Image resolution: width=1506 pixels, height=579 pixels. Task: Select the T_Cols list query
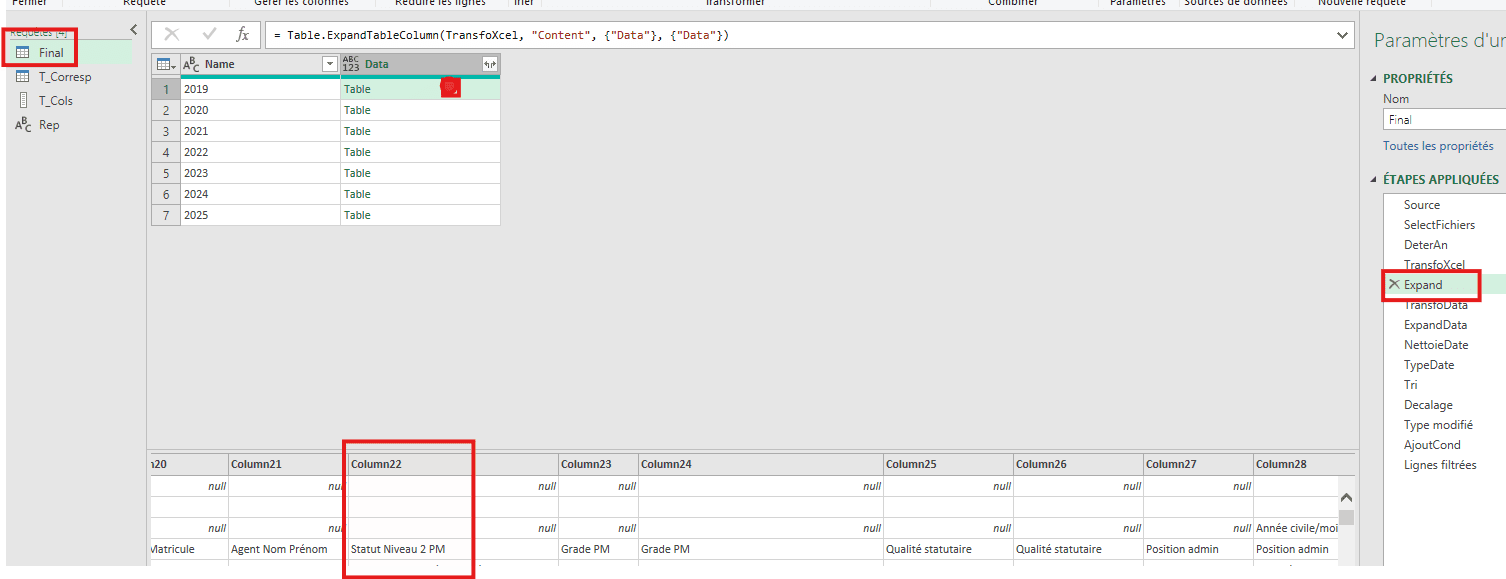coord(56,101)
